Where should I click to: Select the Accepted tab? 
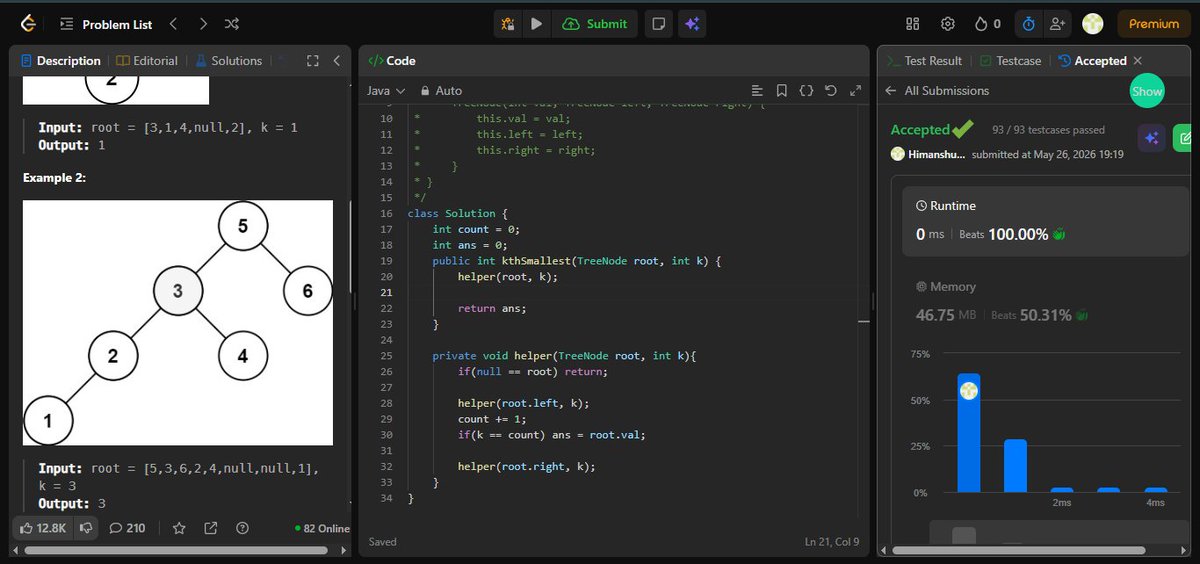tap(1091, 61)
